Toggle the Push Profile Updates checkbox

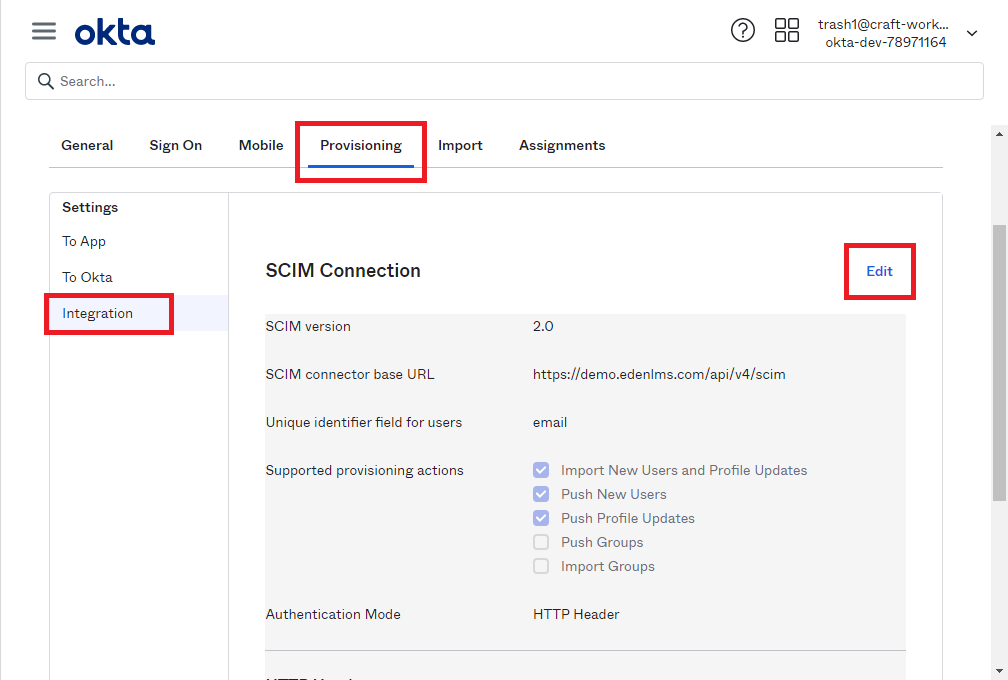[x=541, y=517]
